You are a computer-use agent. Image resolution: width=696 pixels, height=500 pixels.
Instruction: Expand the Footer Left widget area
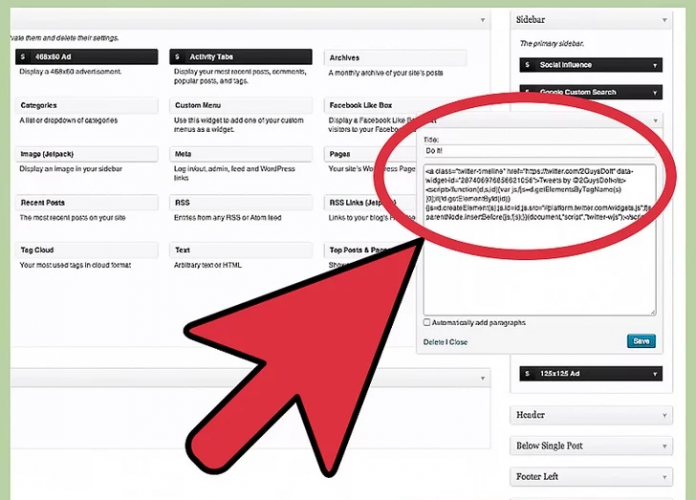tap(665, 477)
